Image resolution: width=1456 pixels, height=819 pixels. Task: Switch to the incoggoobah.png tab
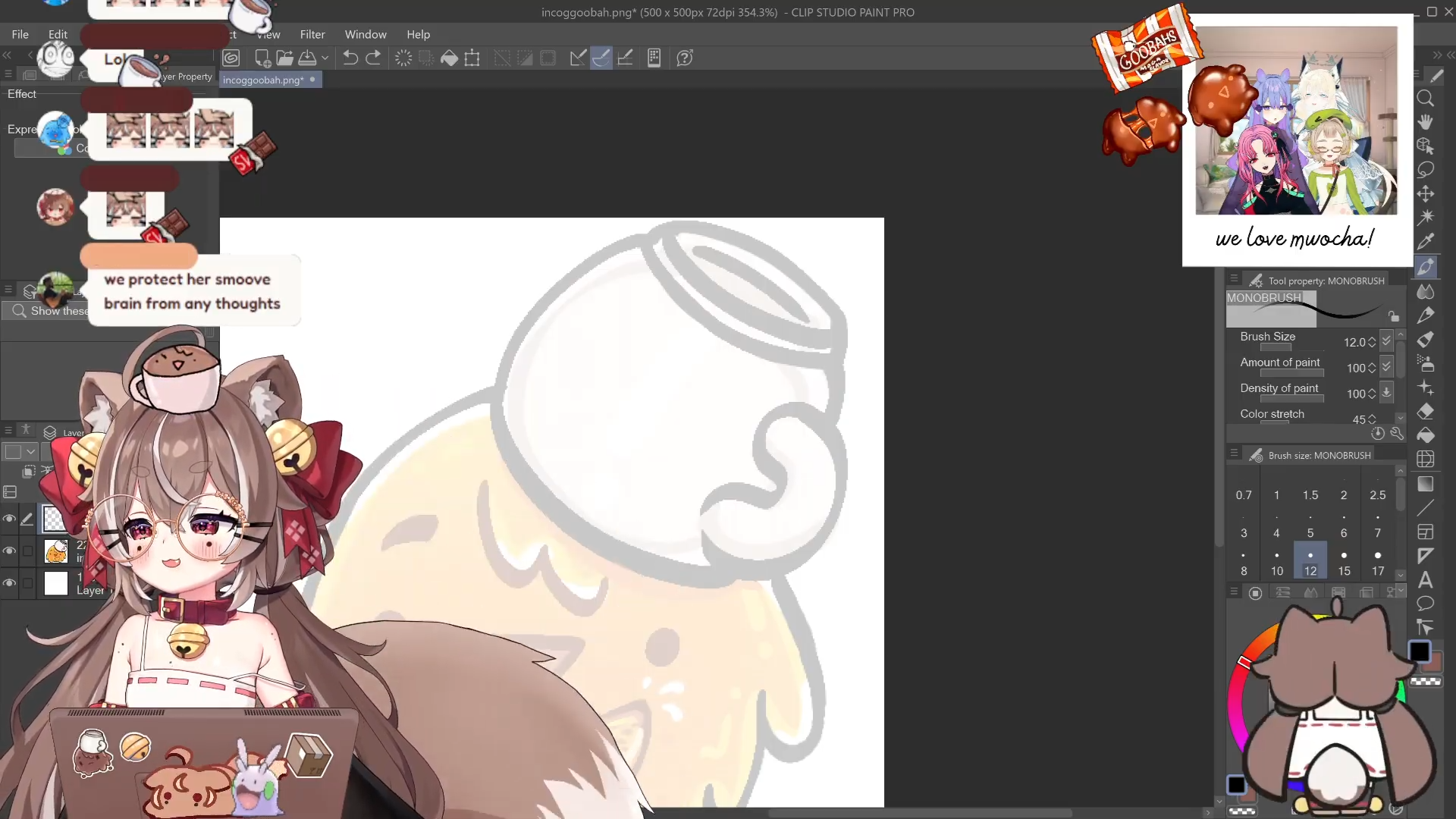click(x=263, y=80)
